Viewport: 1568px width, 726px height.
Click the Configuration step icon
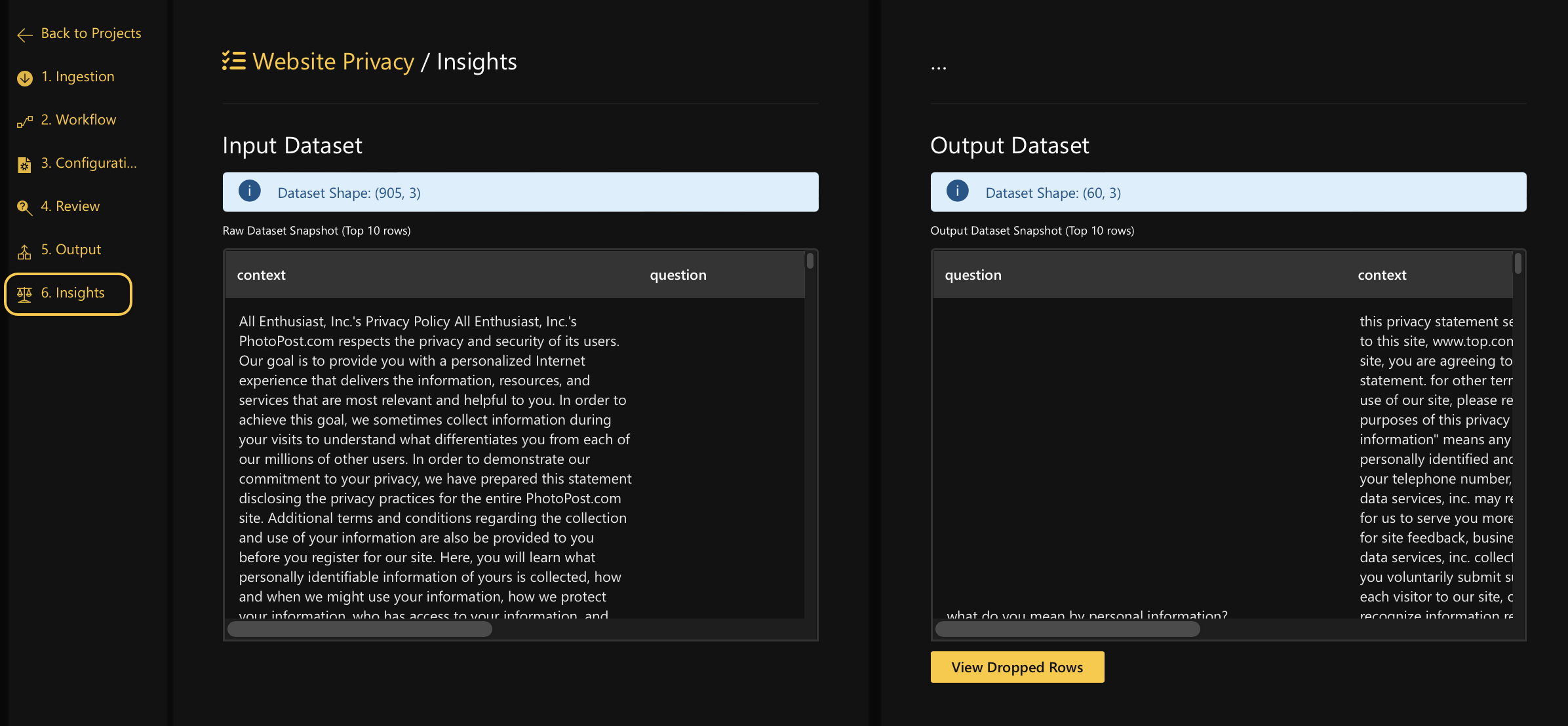pyautogui.click(x=24, y=164)
